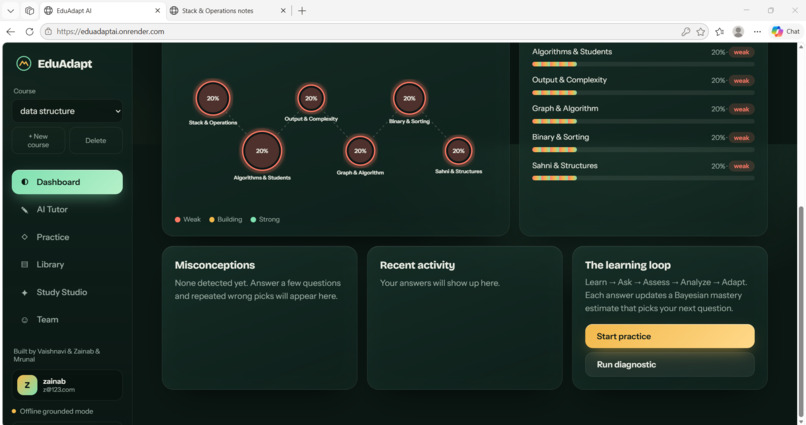Open the Library section
Screen dimensions: 806x425
67,265
